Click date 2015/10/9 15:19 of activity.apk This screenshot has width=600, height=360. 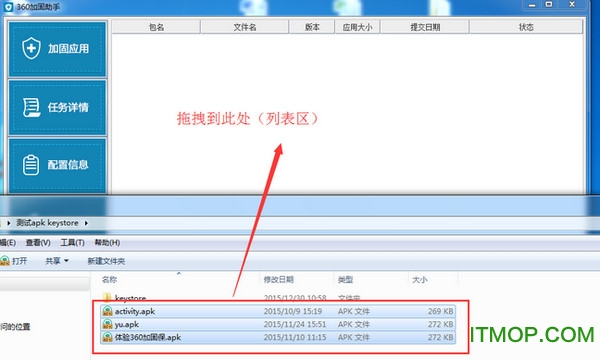click(293, 311)
